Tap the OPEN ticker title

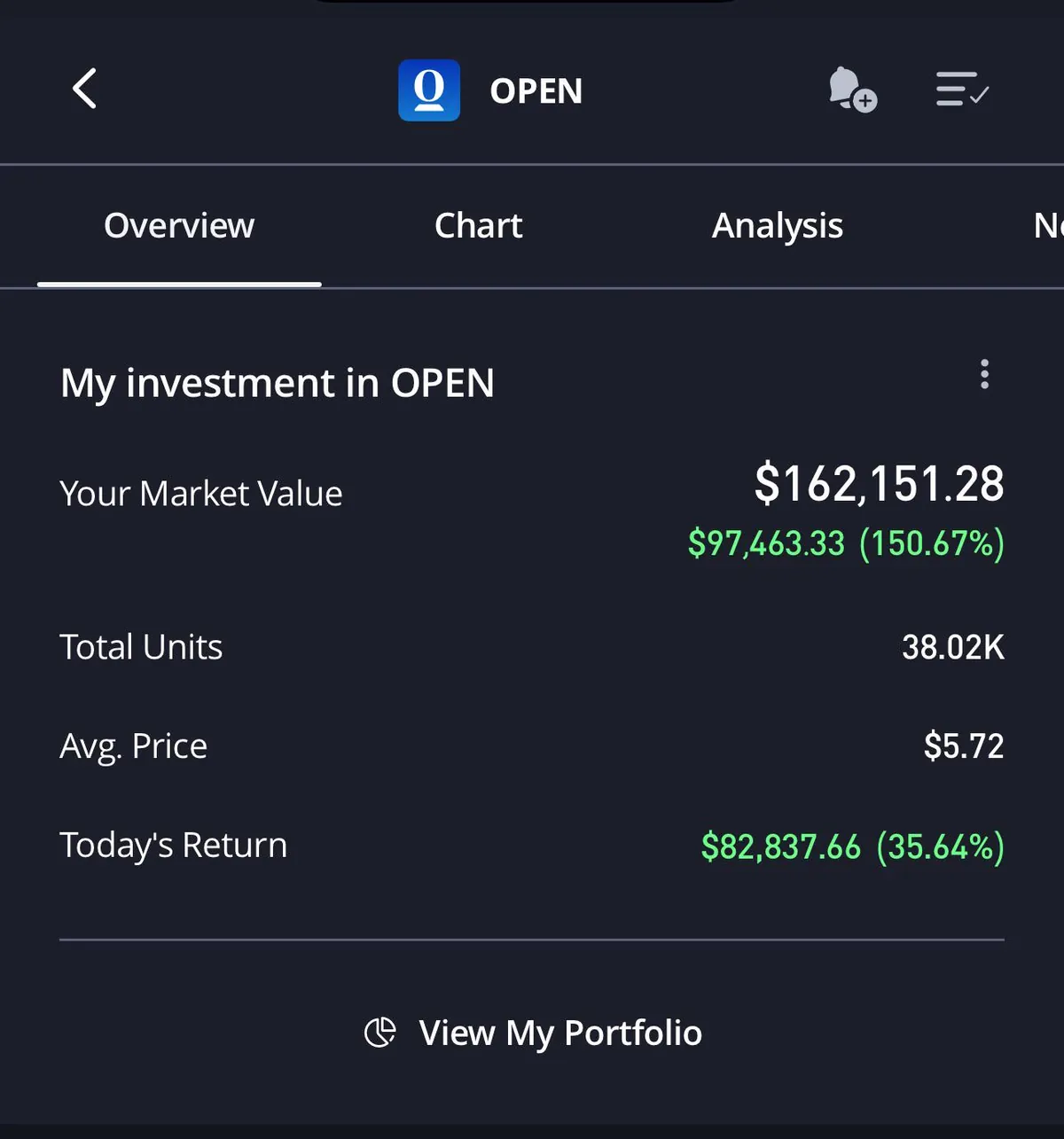(x=536, y=90)
